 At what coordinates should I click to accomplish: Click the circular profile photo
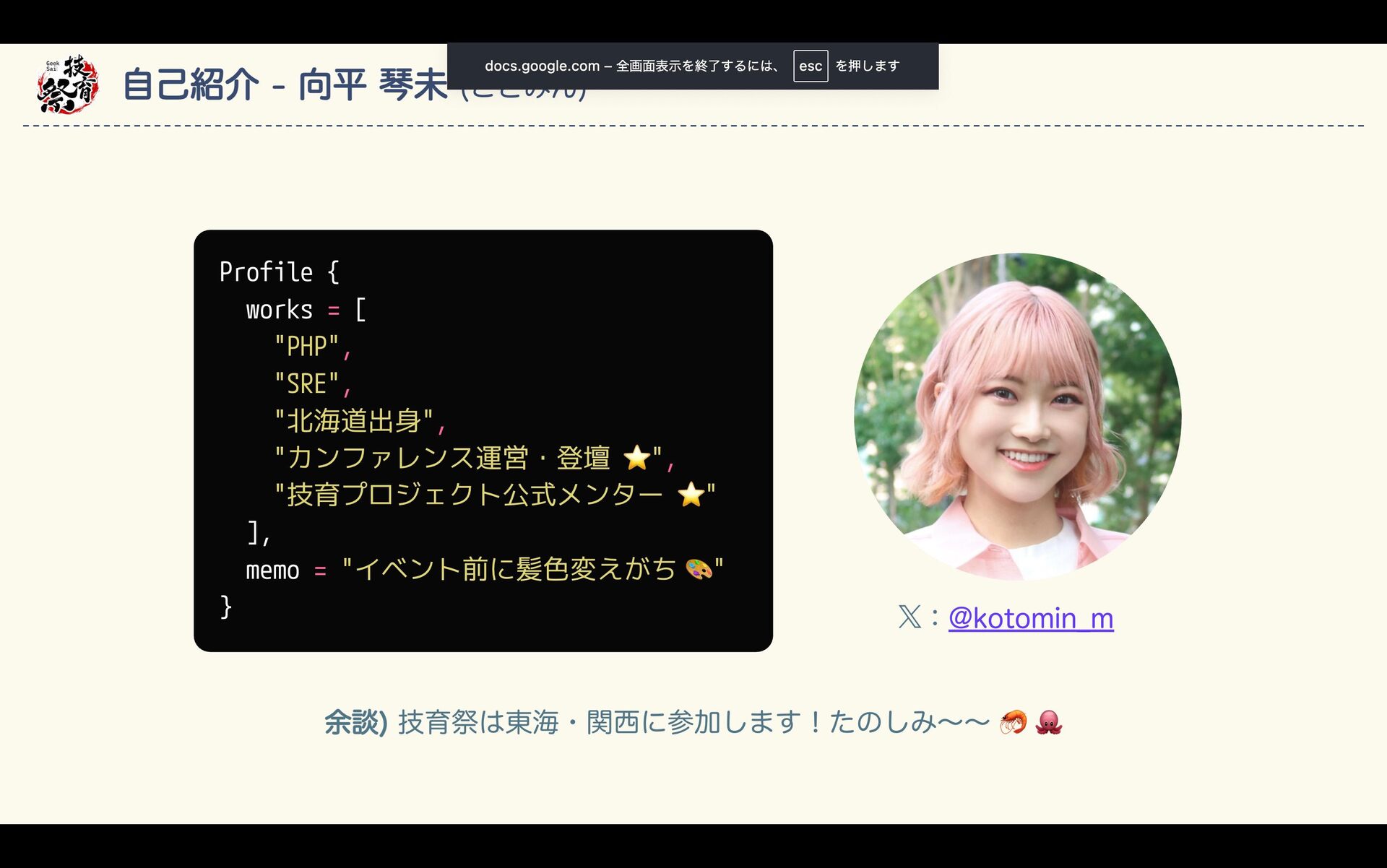point(1017,417)
